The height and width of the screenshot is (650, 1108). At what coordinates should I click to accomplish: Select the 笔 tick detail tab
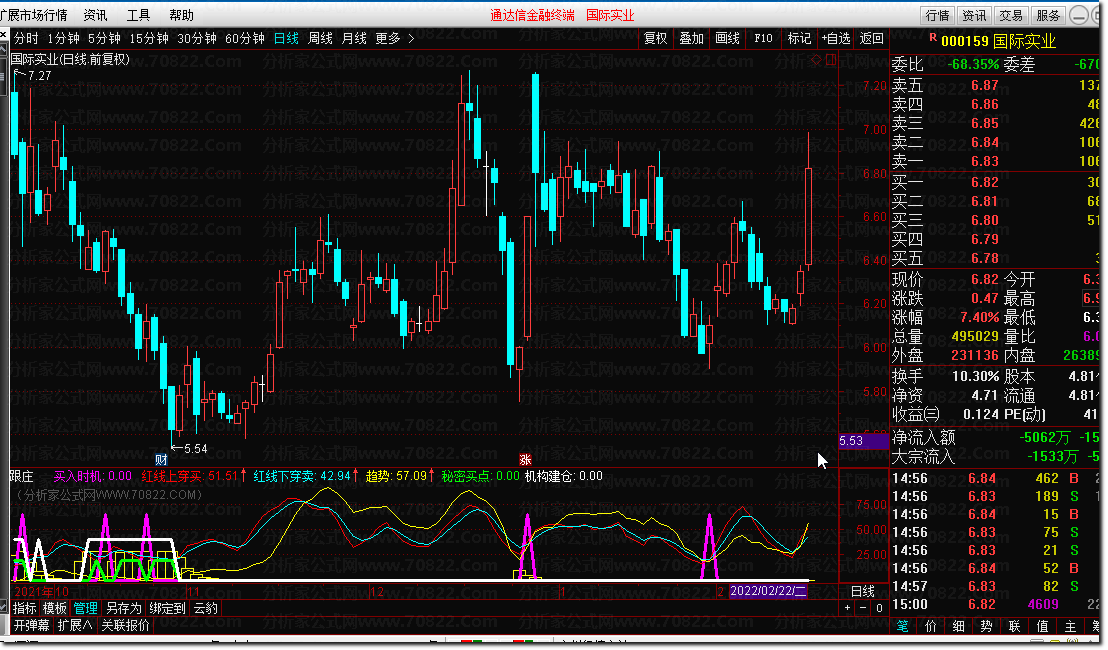(x=902, y=626)
